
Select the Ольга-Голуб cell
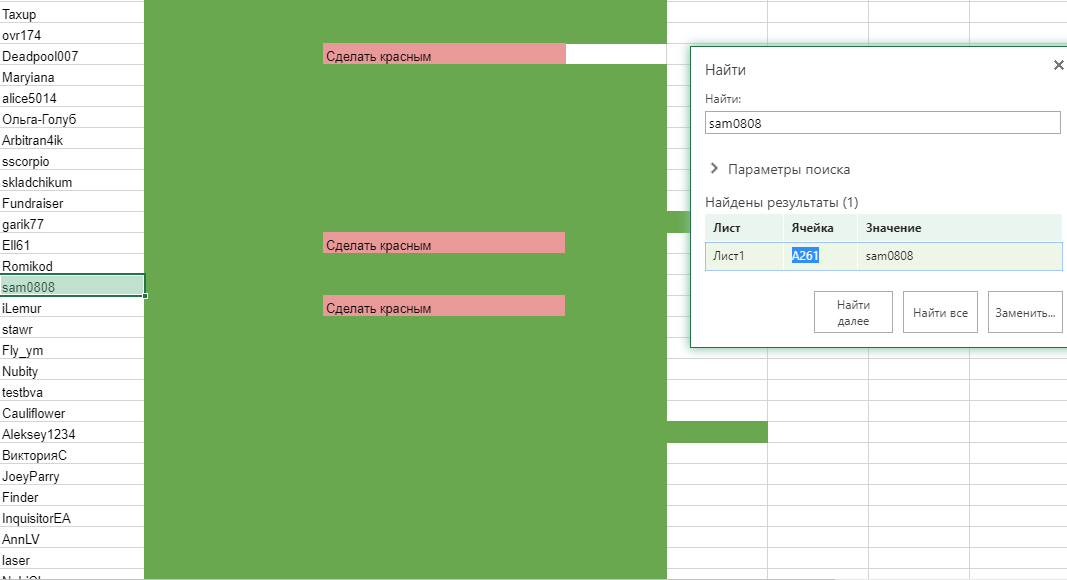click(72, 118)
